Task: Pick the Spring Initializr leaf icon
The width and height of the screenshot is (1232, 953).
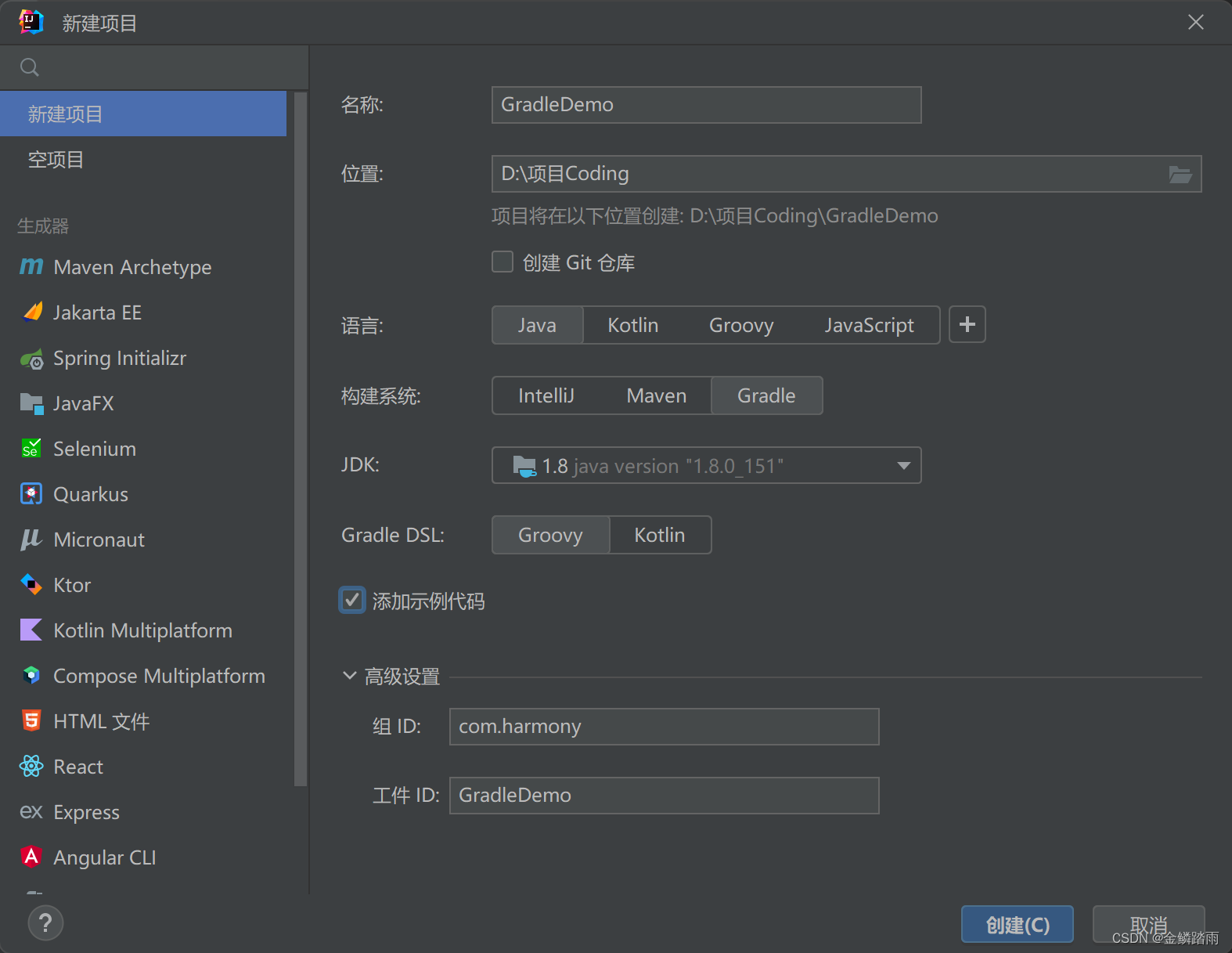Action: 31,359
